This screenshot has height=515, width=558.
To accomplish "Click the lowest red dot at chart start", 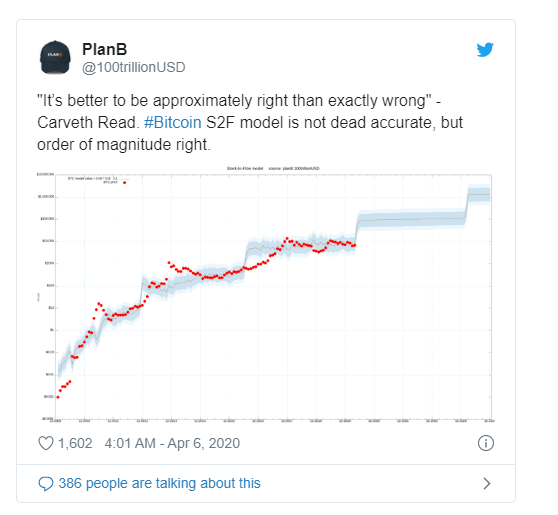I will tap(58, 397).
